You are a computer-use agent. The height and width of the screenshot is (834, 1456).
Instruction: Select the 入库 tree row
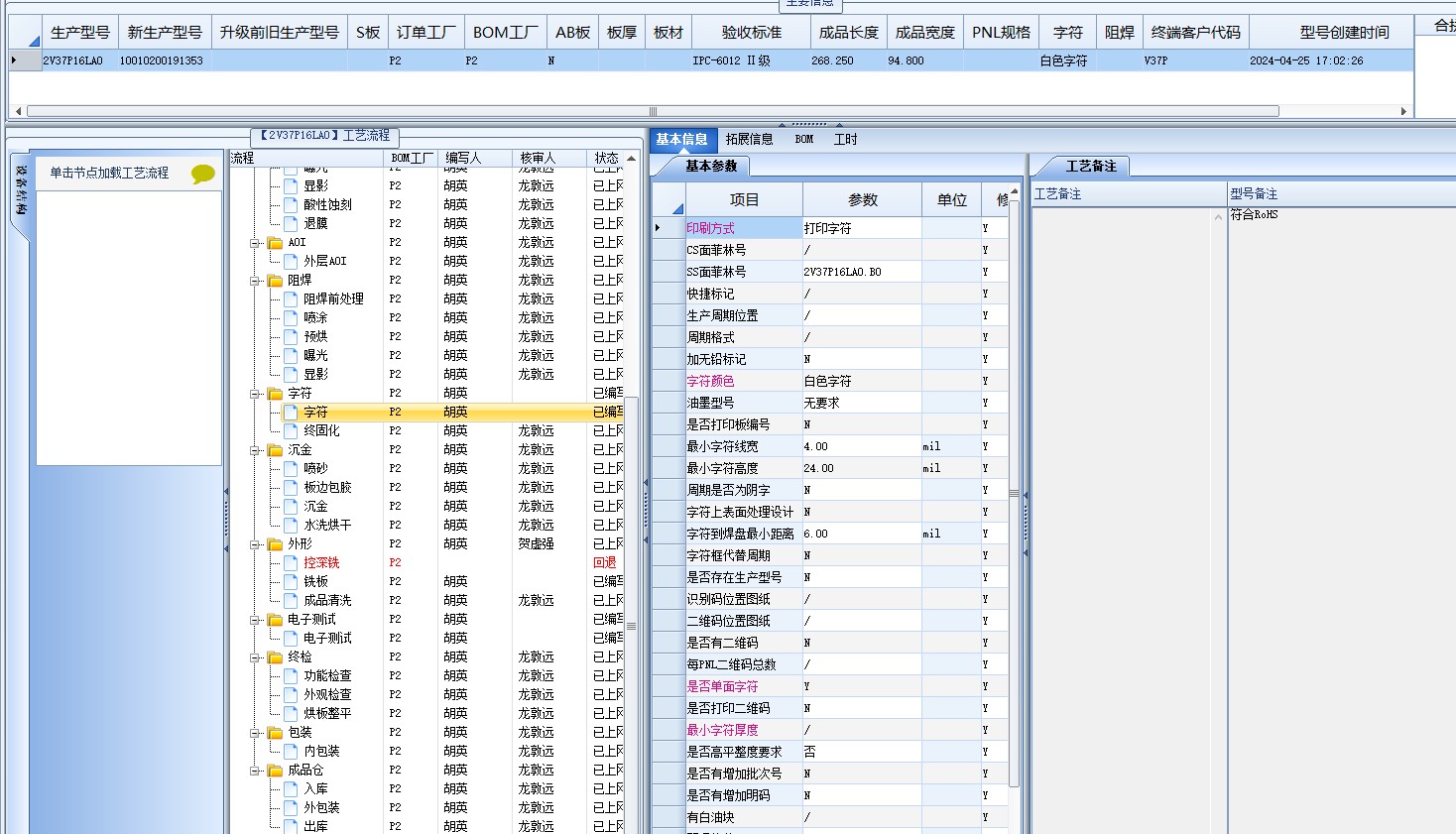426,789
